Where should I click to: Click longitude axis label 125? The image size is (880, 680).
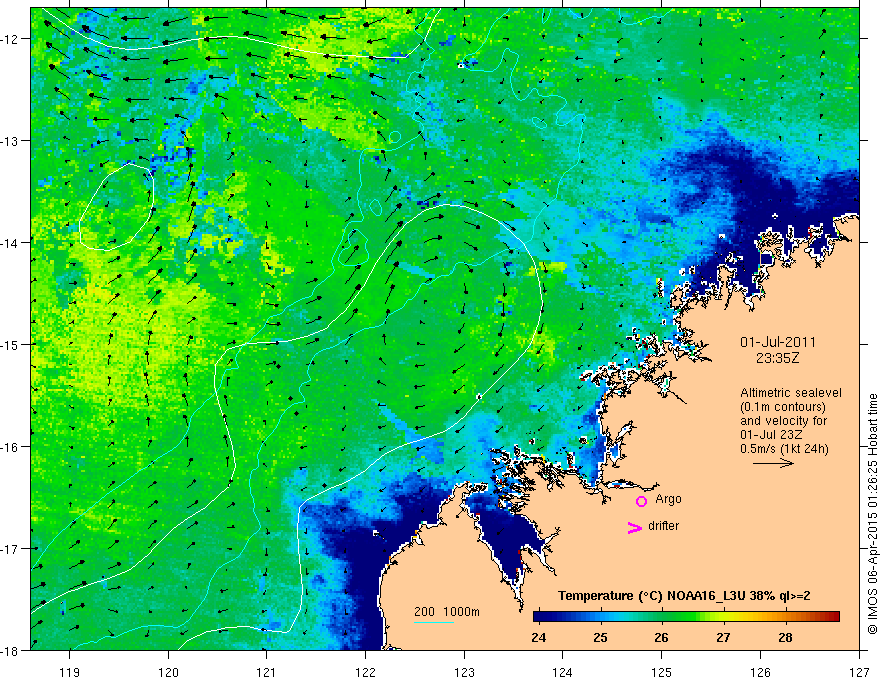pyautogui.click(x=662, y=673)
